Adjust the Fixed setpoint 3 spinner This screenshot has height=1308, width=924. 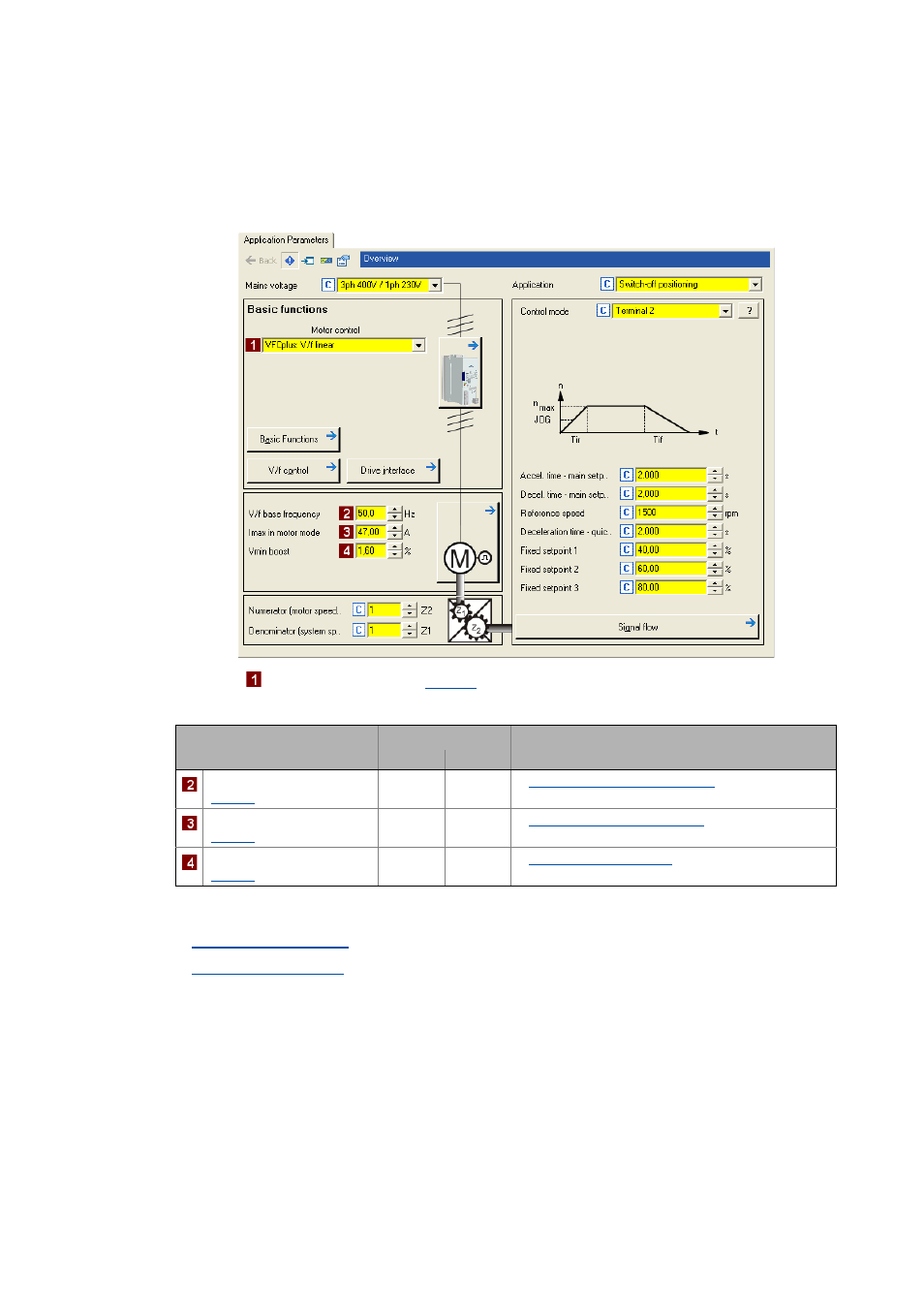[716, 587]
